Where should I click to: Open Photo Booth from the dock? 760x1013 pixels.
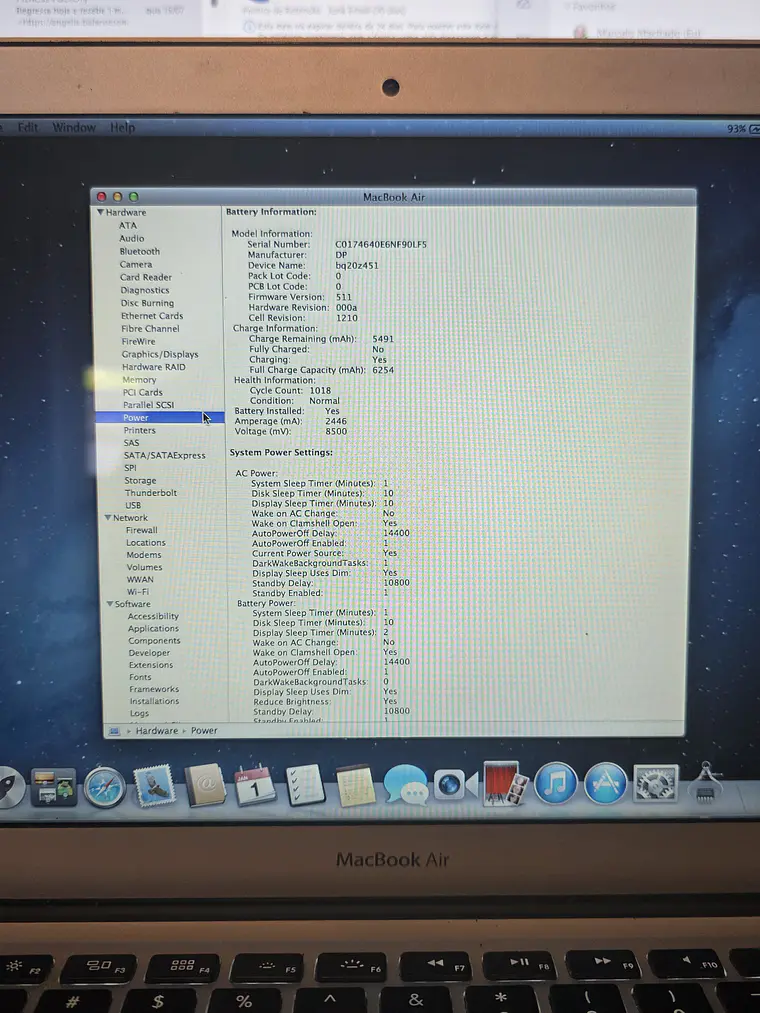click(505, 784)
